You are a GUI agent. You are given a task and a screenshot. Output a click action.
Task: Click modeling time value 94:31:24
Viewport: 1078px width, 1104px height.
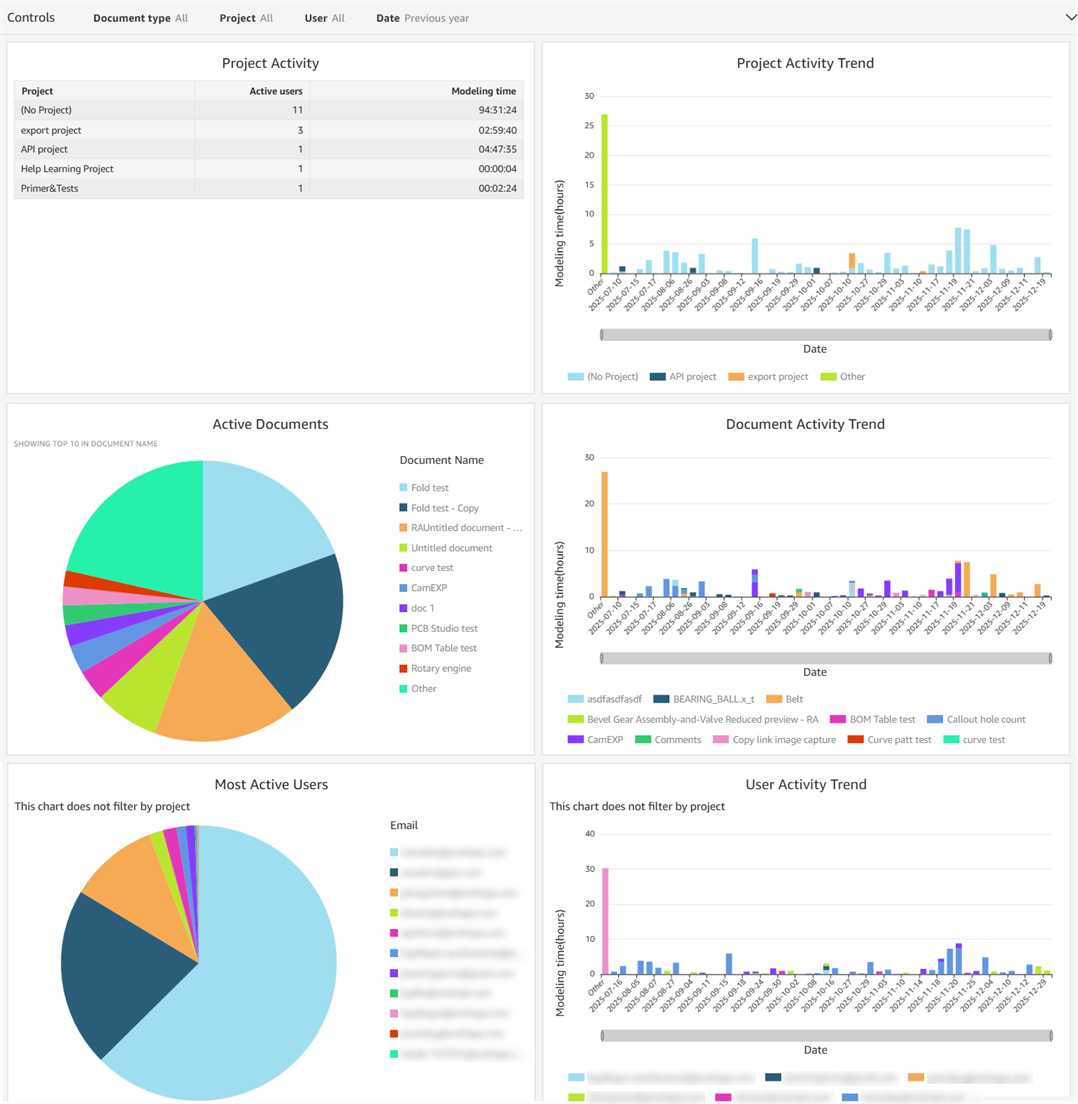click(497, 110)
